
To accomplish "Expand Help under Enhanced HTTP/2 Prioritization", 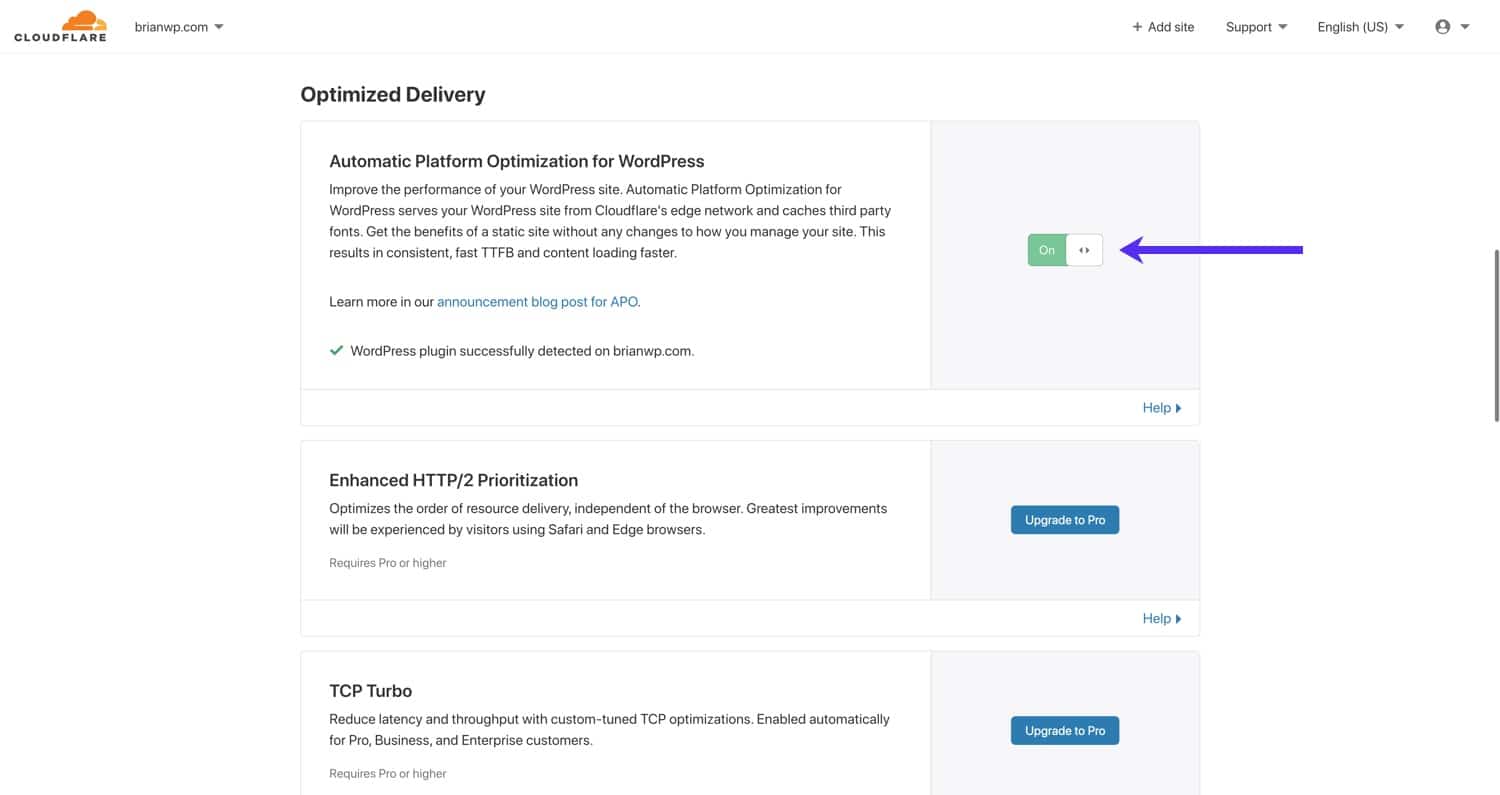I will [x=1161, y=618].
